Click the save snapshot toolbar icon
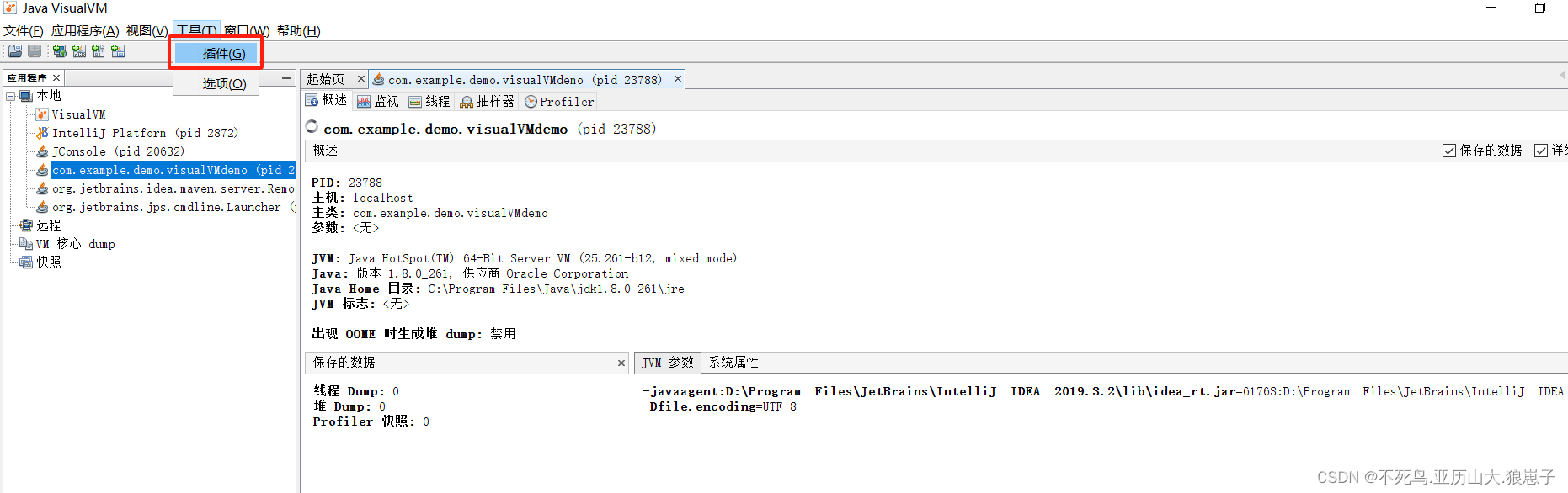Image resolution: width=1568 pixels, height=493 pixels. point(34,50)
